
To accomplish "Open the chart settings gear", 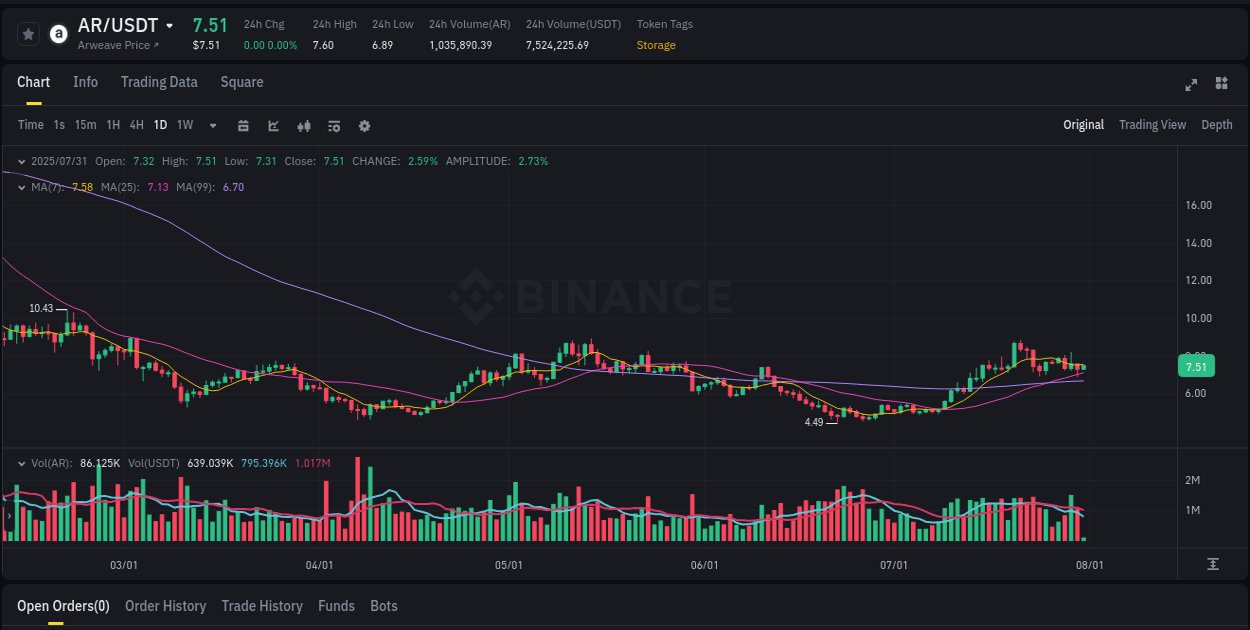I will point(364,126).
